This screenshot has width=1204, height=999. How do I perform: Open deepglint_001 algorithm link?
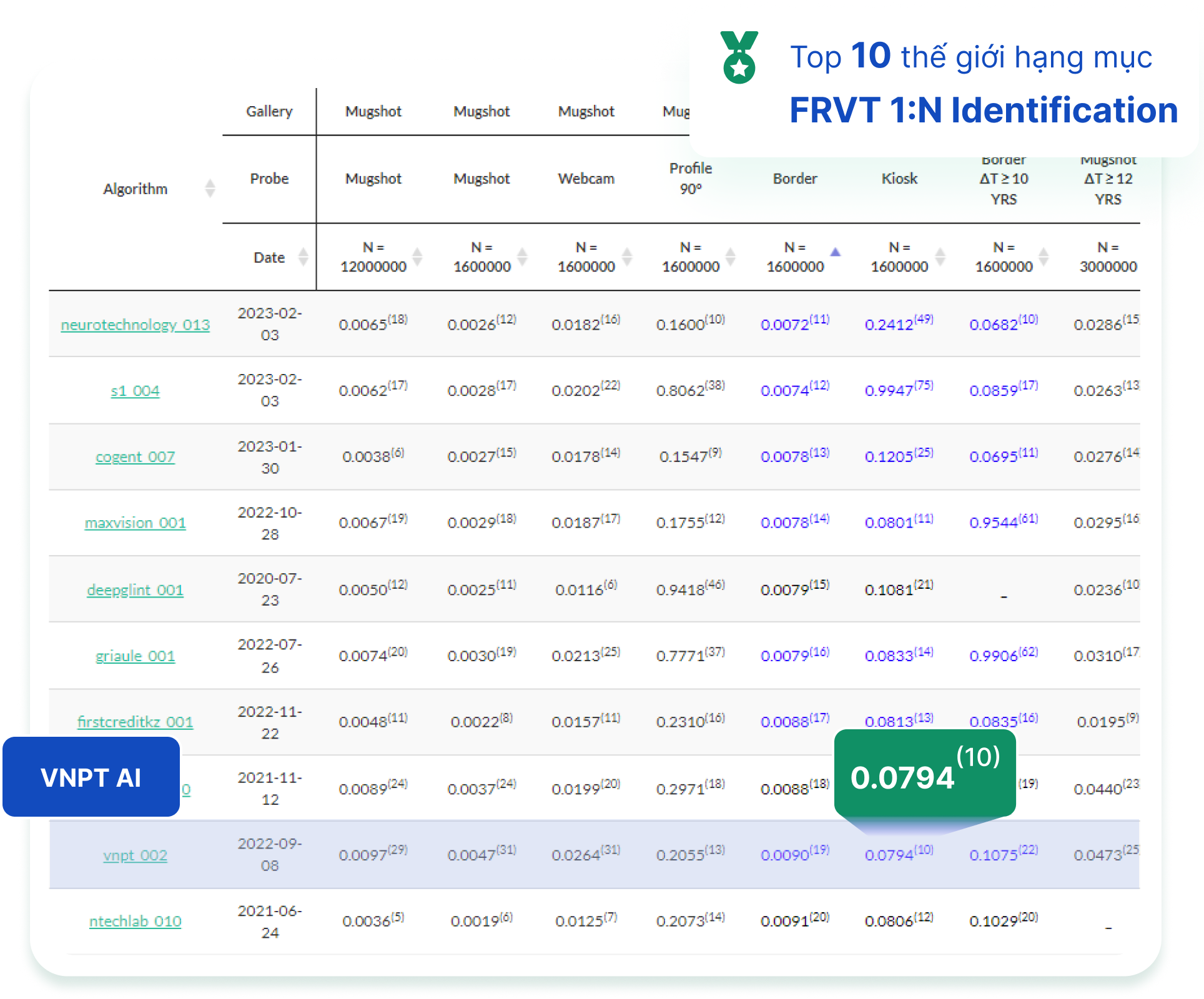pos(135,590)
